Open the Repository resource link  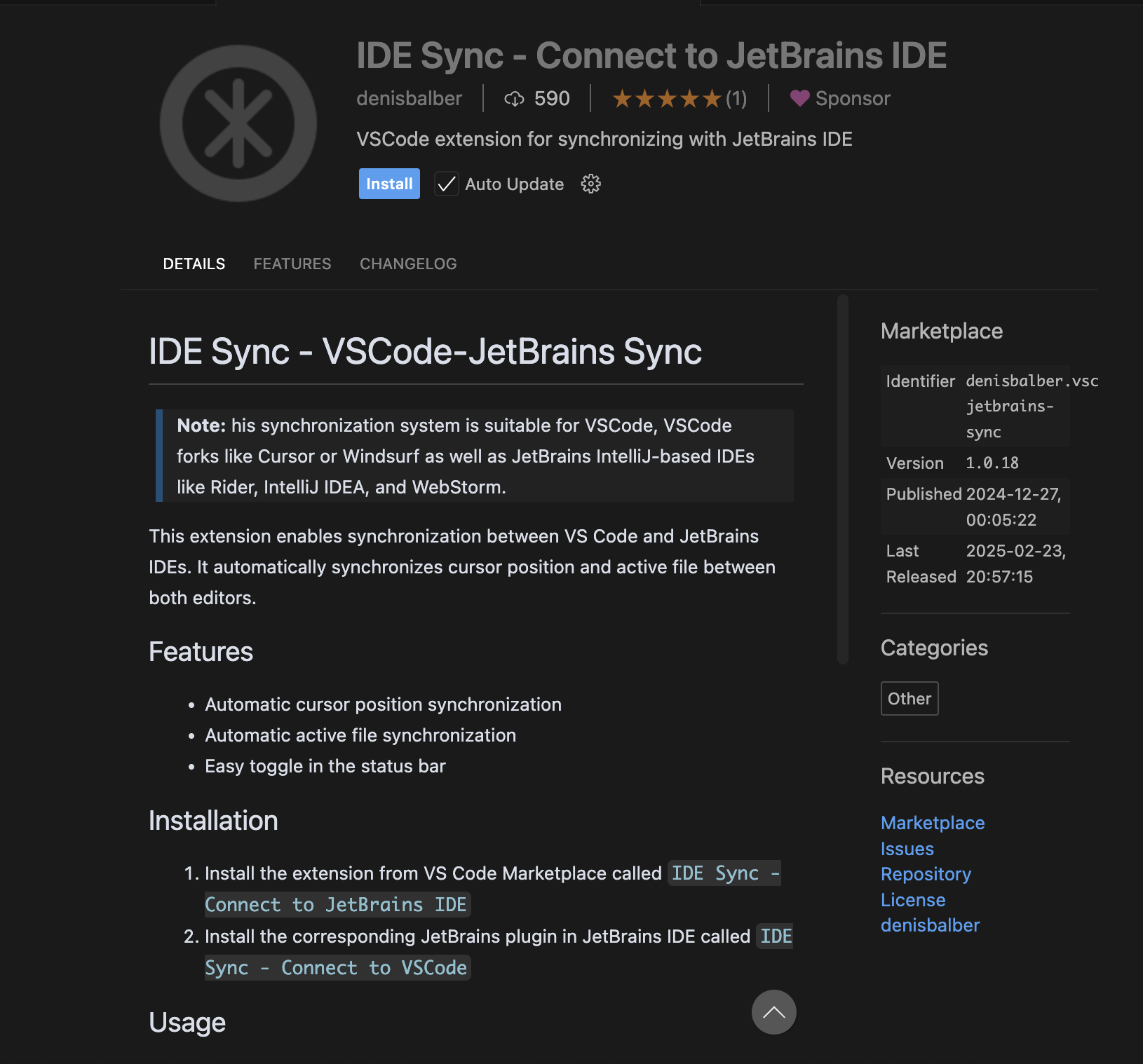(926, 874)
